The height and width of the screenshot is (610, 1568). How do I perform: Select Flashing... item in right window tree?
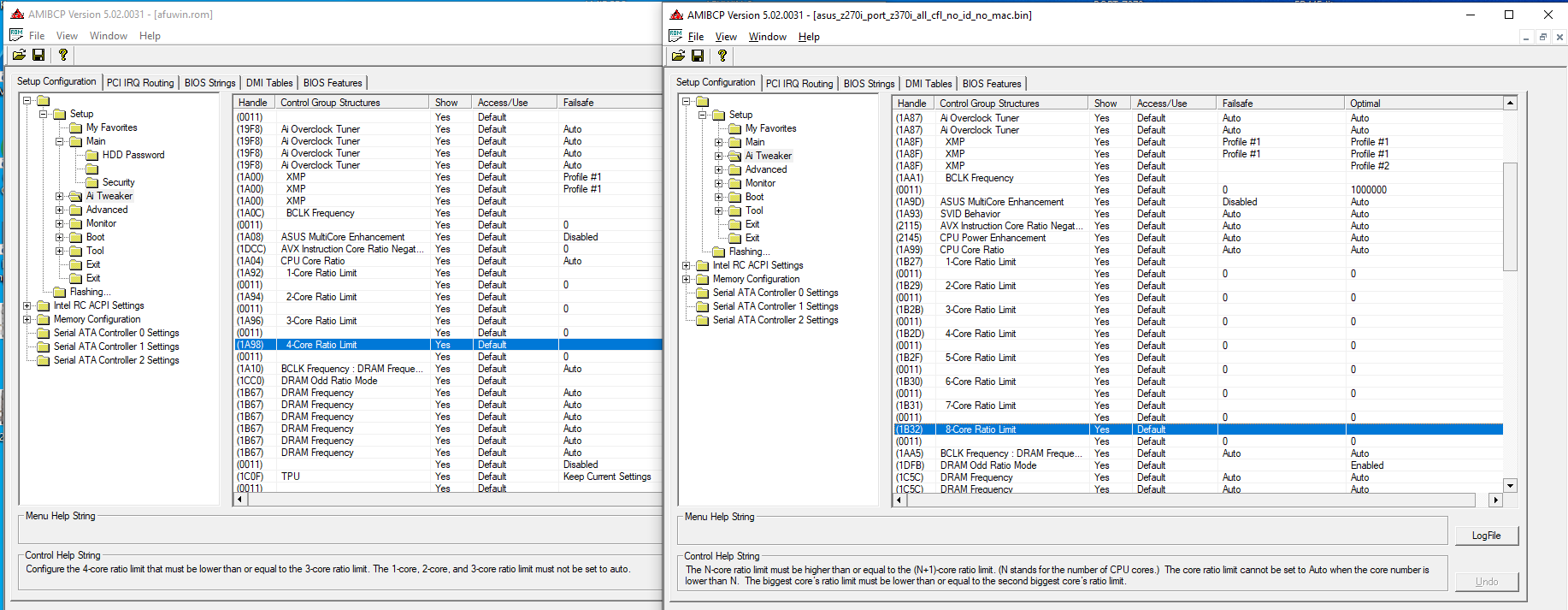[749, 252]
